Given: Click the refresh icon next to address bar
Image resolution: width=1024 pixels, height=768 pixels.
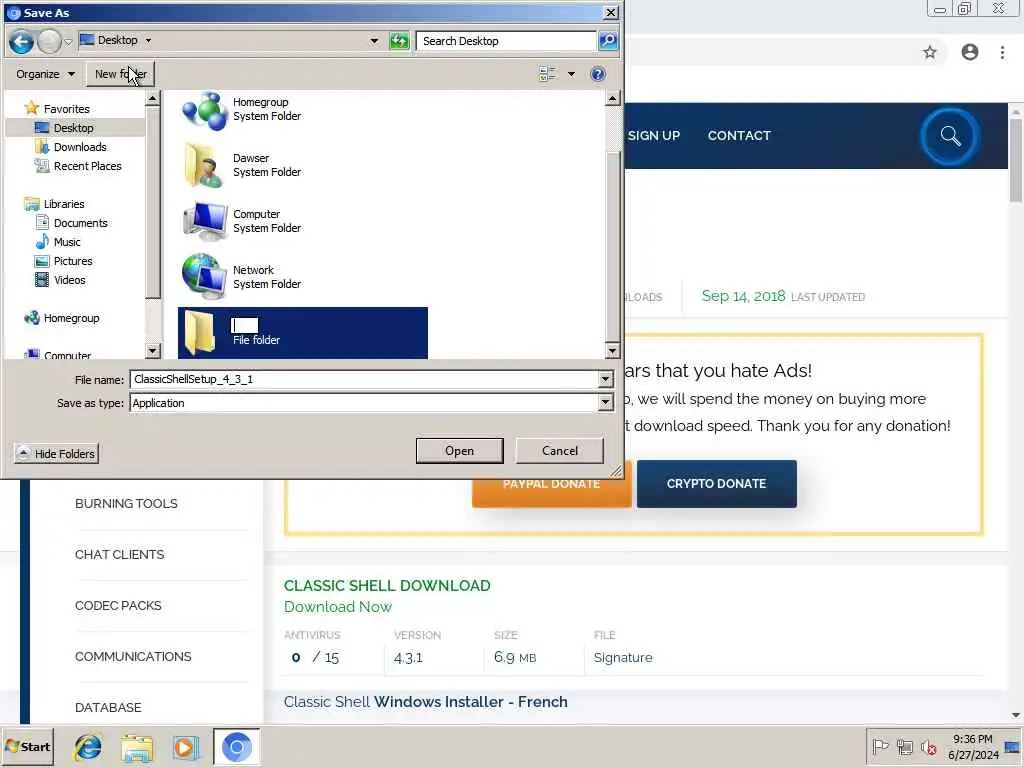Looking at the screenshot, I should 398,41.
